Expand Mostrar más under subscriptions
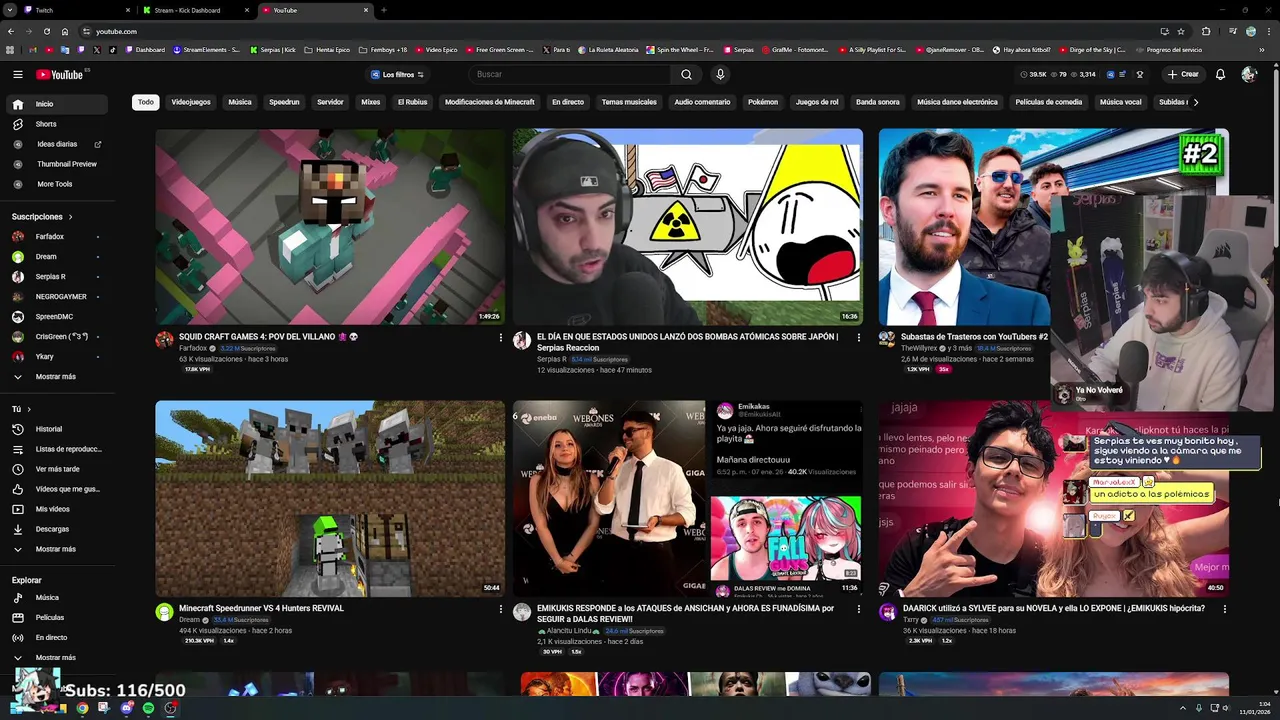 [x=56, y=377]
